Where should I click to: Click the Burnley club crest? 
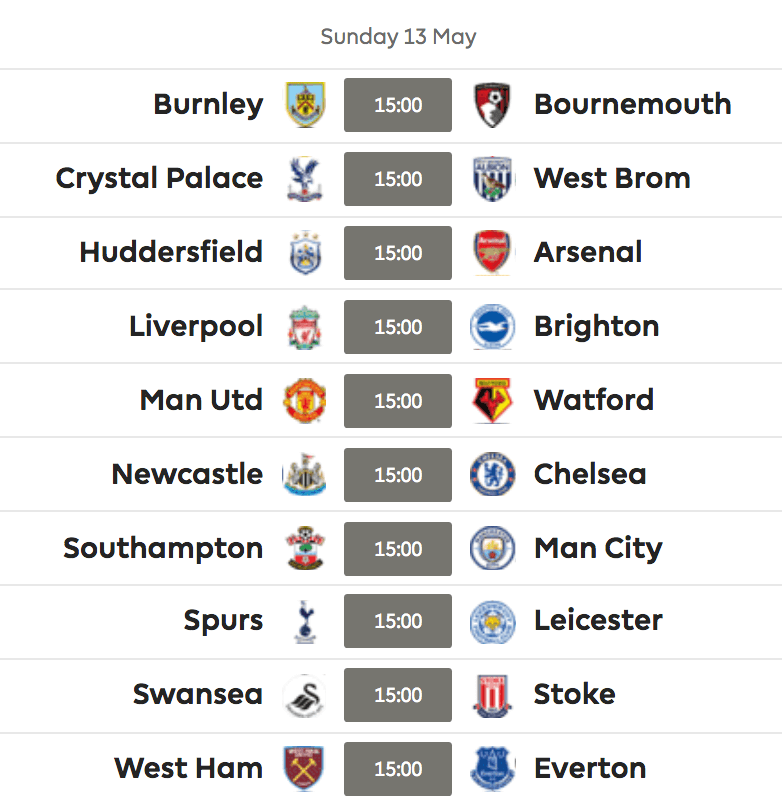(x=305, y=105)
